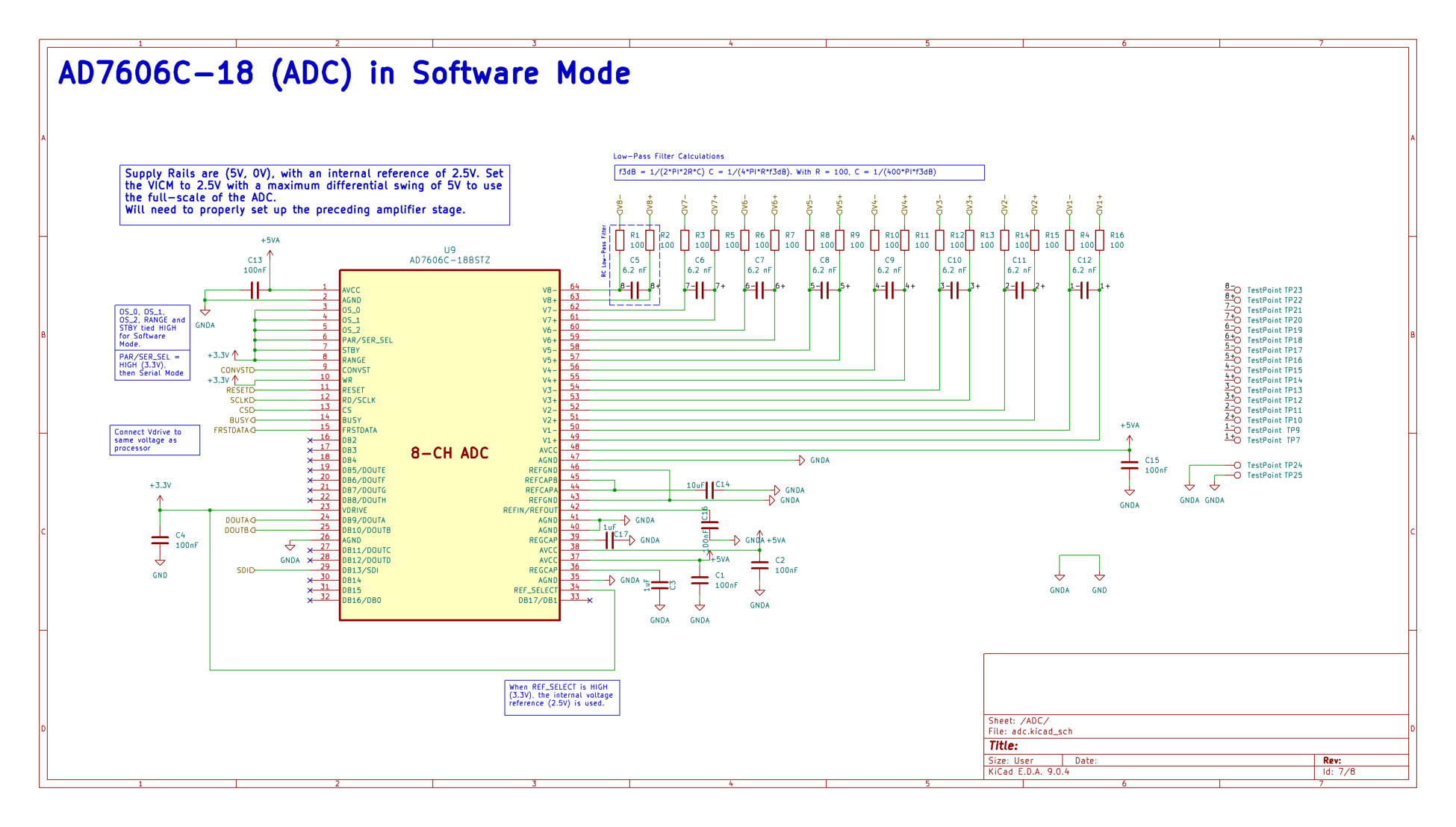This screenshot has width=1456, height=827.
Task: Select the no-connect flag on DB17/DB1 pin 33
Action: coord(590,600)
